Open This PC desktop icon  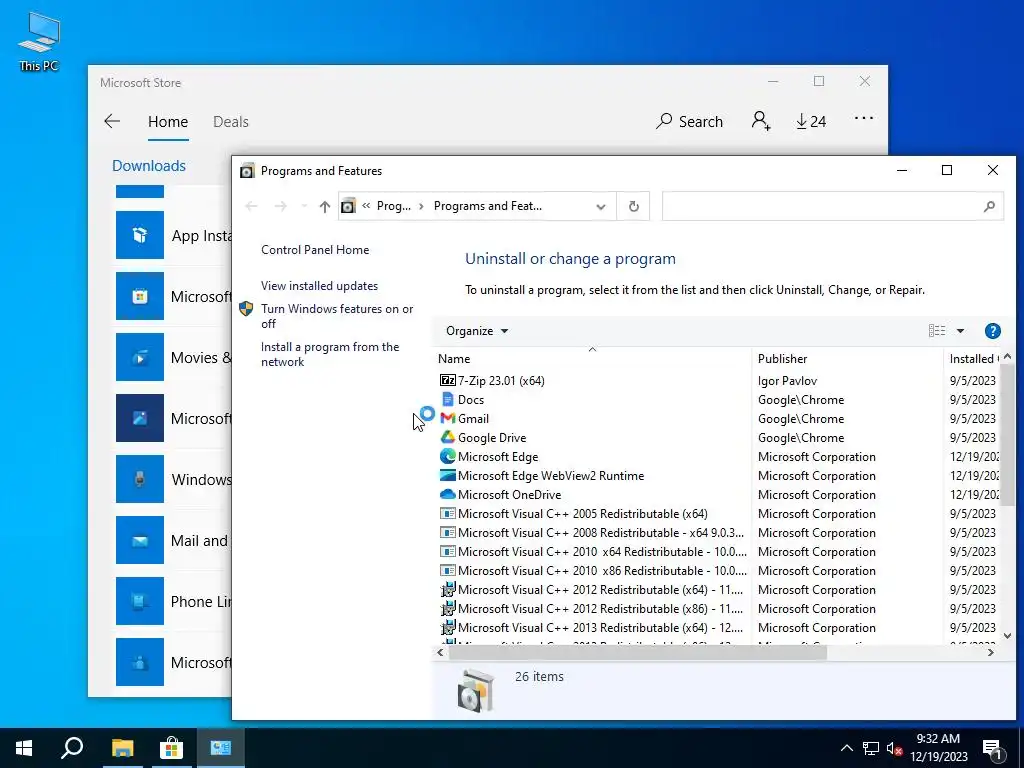click(39, 41)
